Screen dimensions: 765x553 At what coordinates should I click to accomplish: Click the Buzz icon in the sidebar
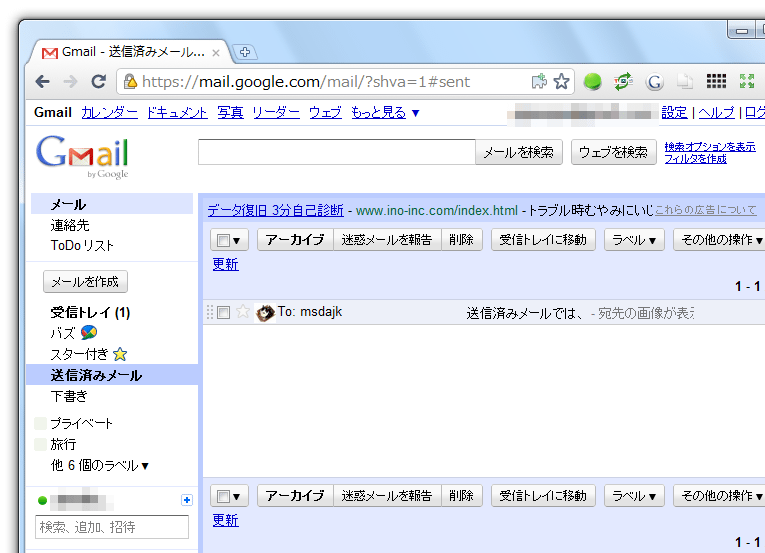point(89,333)
